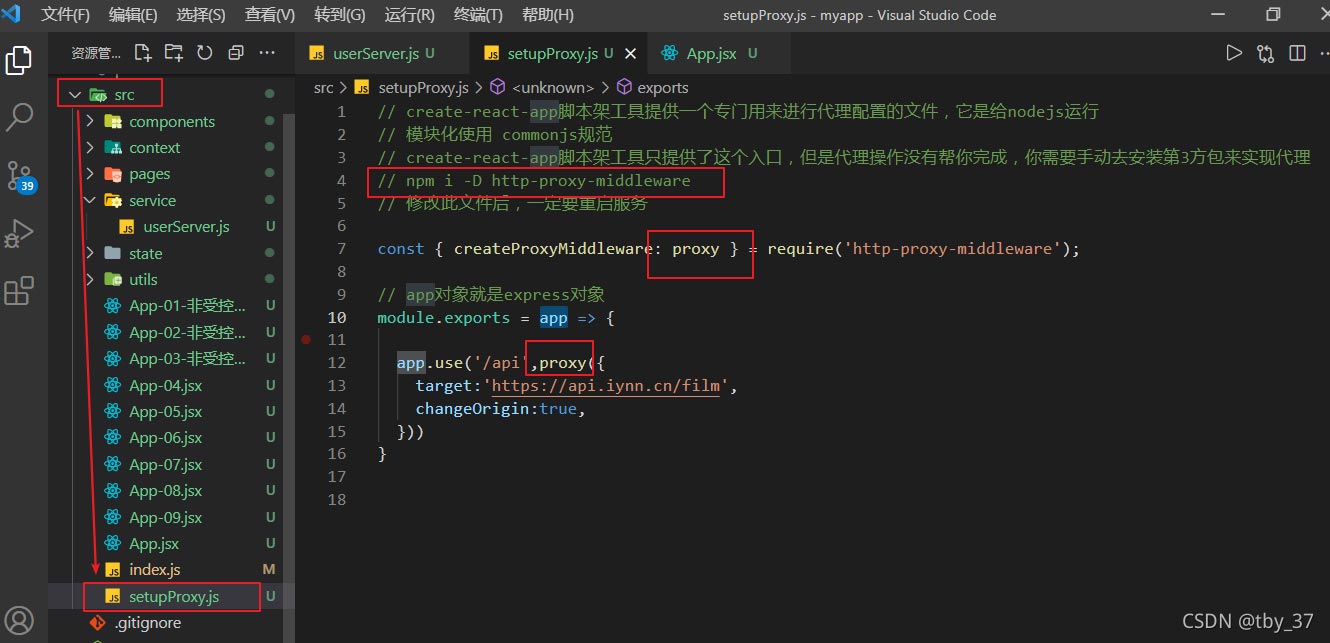The height and width of the screenshot is (643, 1330).
Task: Open the Extensions view icon
Action: [20, 292]
